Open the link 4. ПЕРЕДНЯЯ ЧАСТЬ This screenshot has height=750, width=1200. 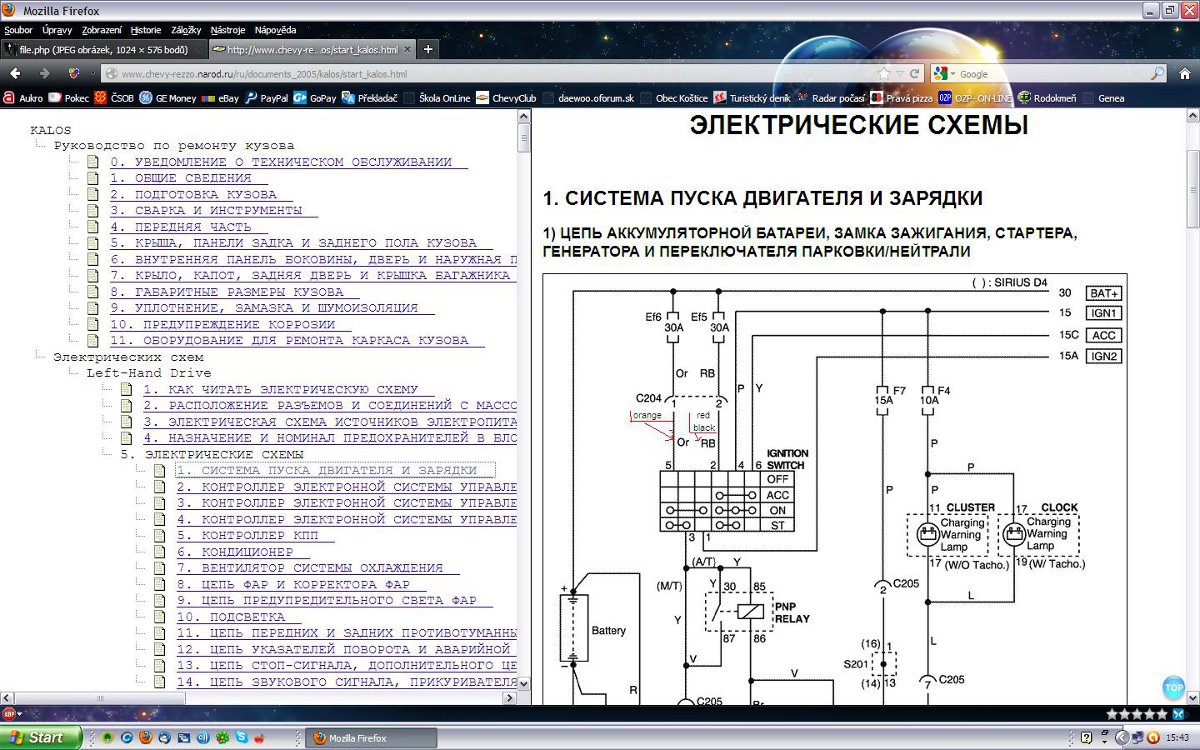180,226
